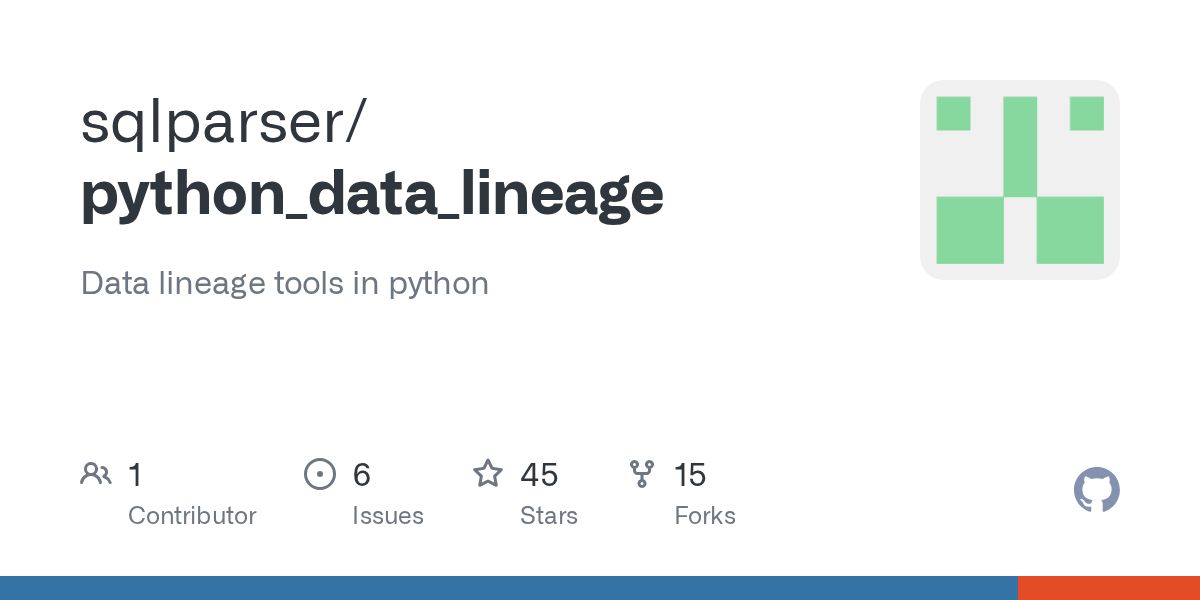The height and width of the screenshot is (600, 1200).
Task: Click the fork count number 15
Action: [689, 474]
